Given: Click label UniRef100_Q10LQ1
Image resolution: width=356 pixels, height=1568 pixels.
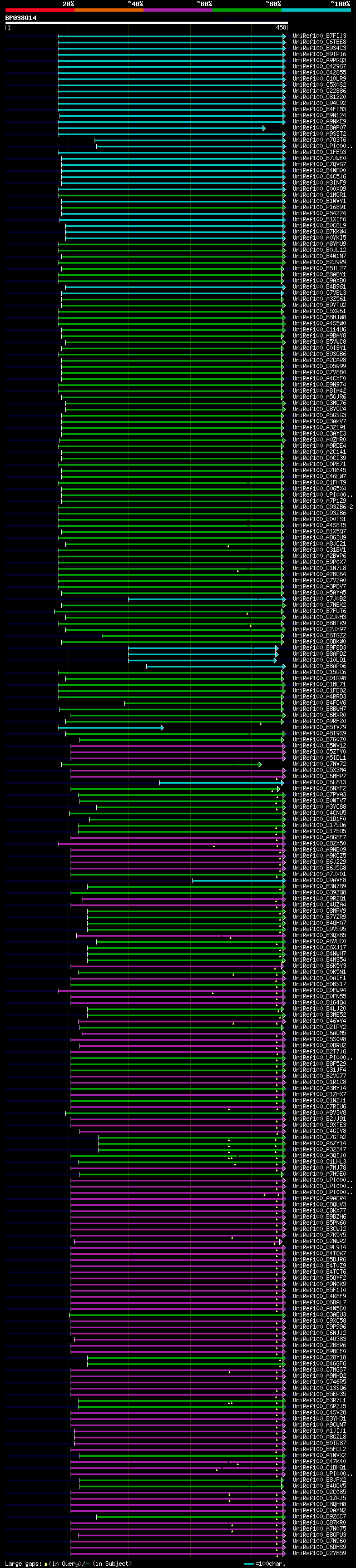Looking at the screenshot, I should click(319, 660).
